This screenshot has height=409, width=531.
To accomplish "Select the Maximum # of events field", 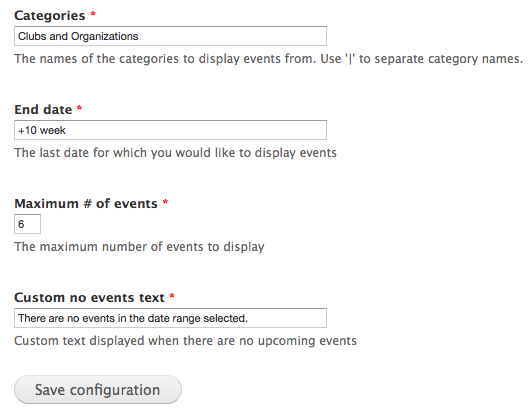I will pos(27,224).
